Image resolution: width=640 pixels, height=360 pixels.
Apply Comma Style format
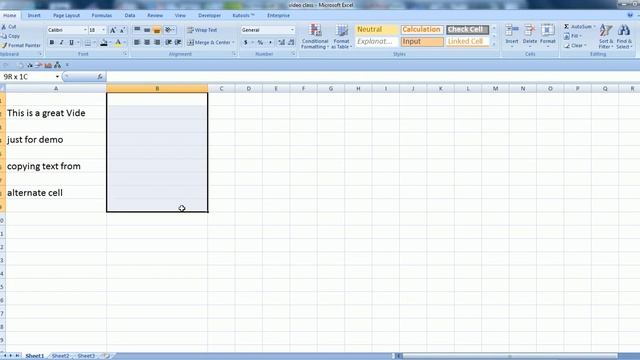tap(270, 42)
